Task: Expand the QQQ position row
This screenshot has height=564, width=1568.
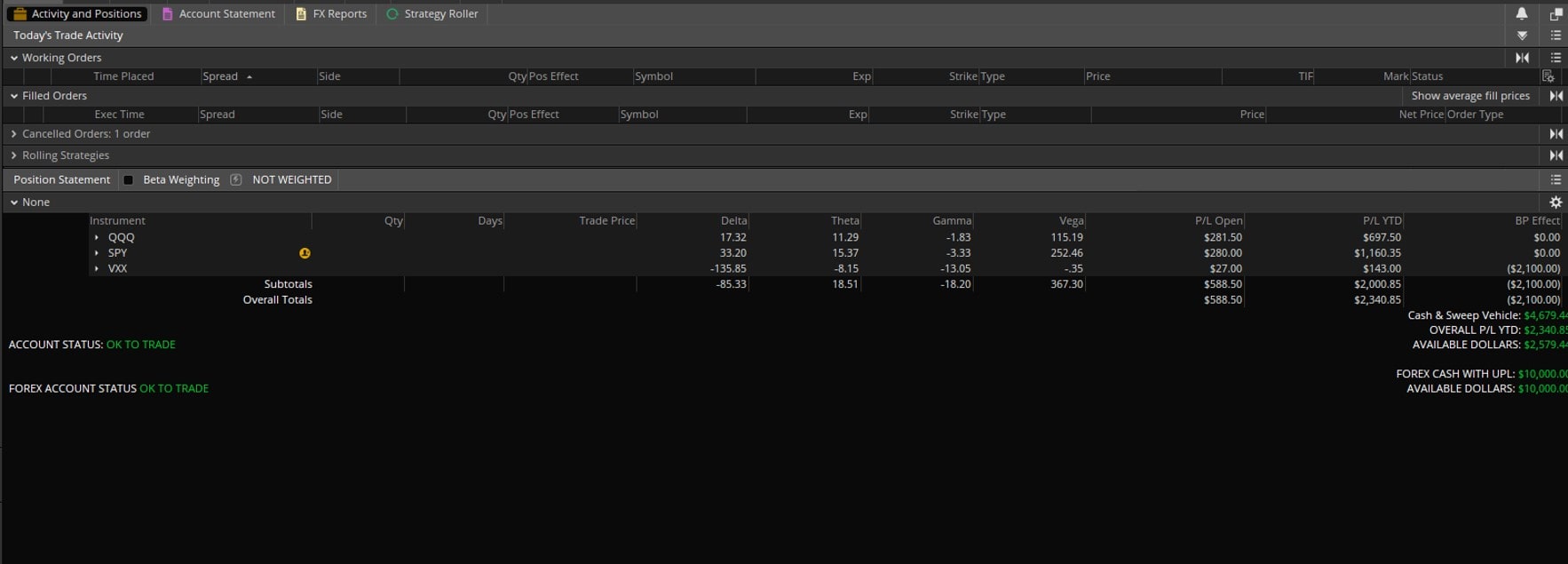Action: click(x=97, y=238)
